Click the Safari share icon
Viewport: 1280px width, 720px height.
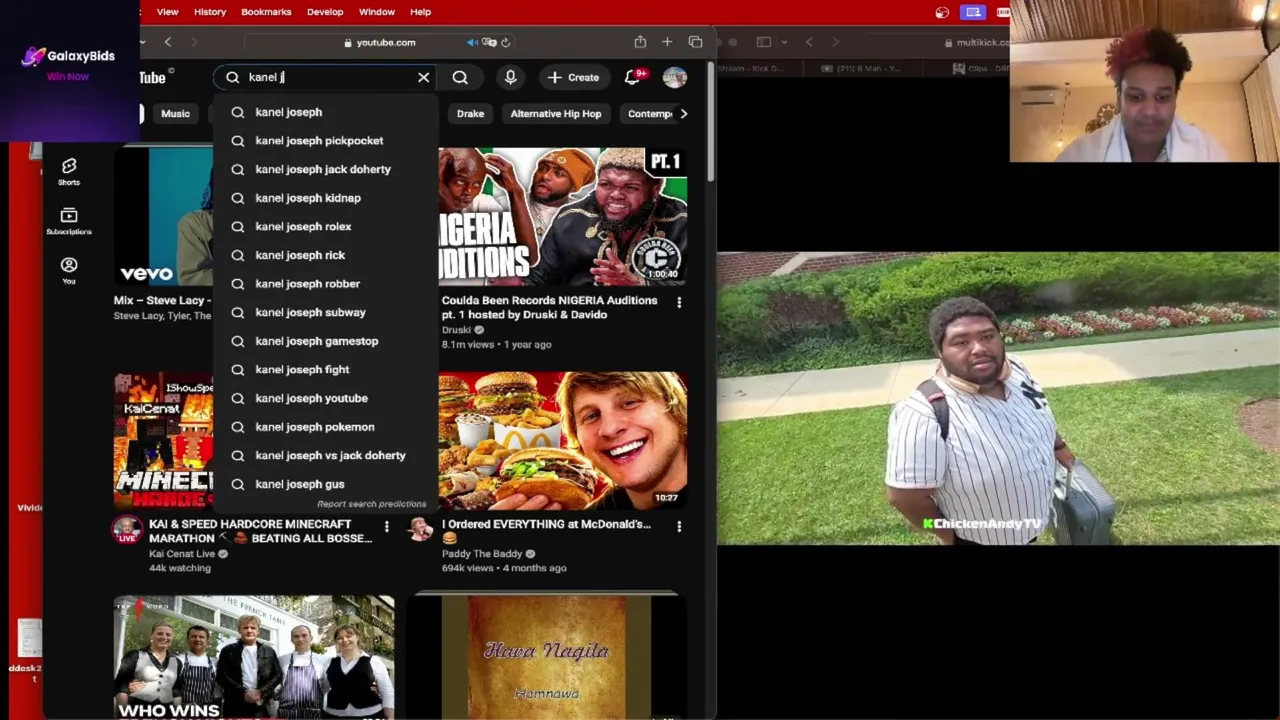[x=640, y=42]
